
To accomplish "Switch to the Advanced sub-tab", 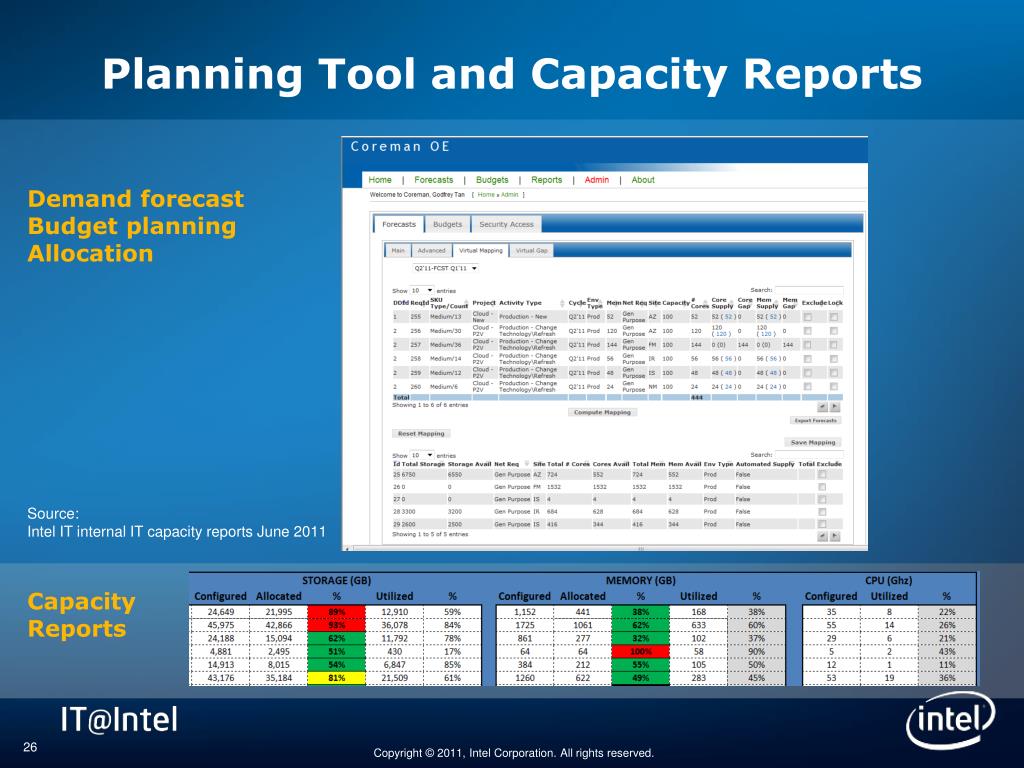I will [431, 250].
